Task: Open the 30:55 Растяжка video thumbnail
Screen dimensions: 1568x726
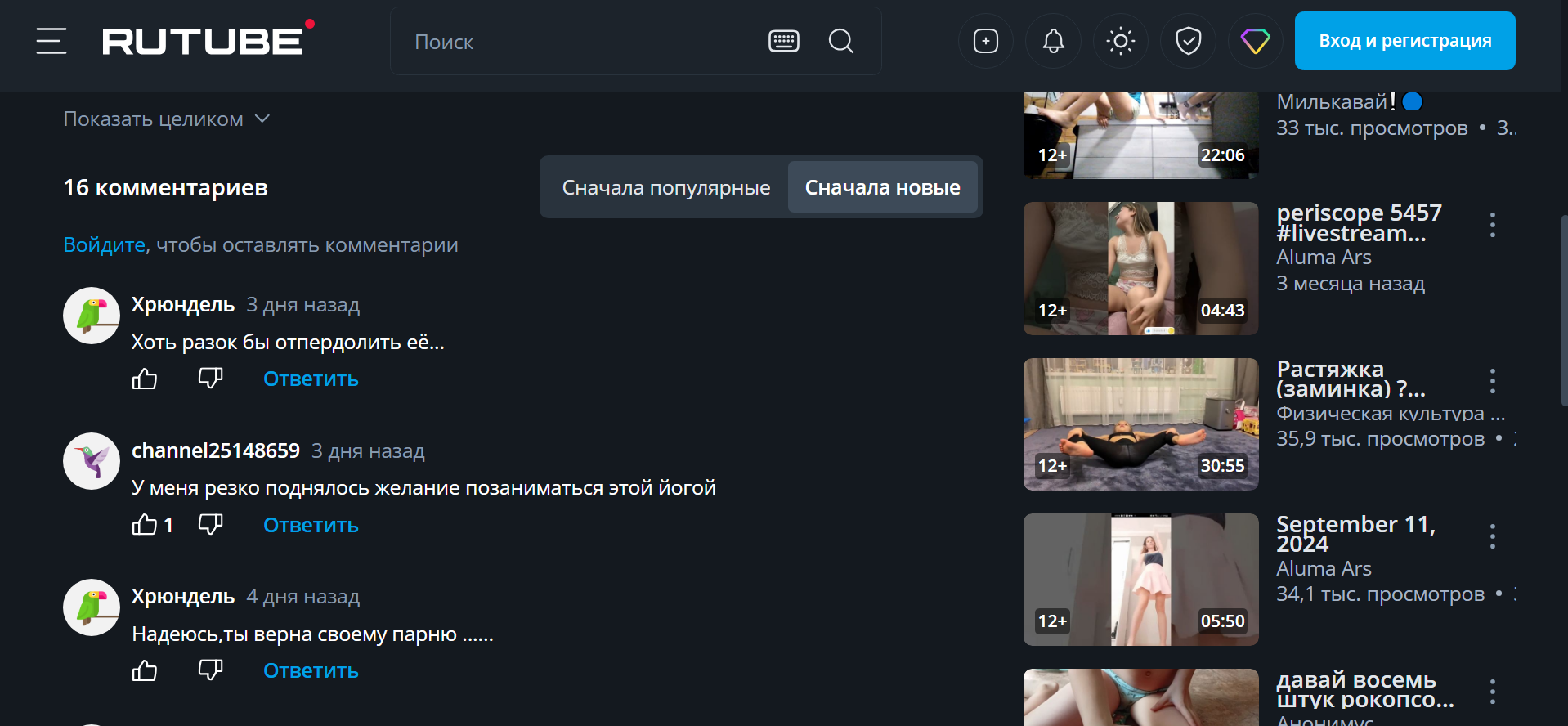Action: click(1141, 424)
